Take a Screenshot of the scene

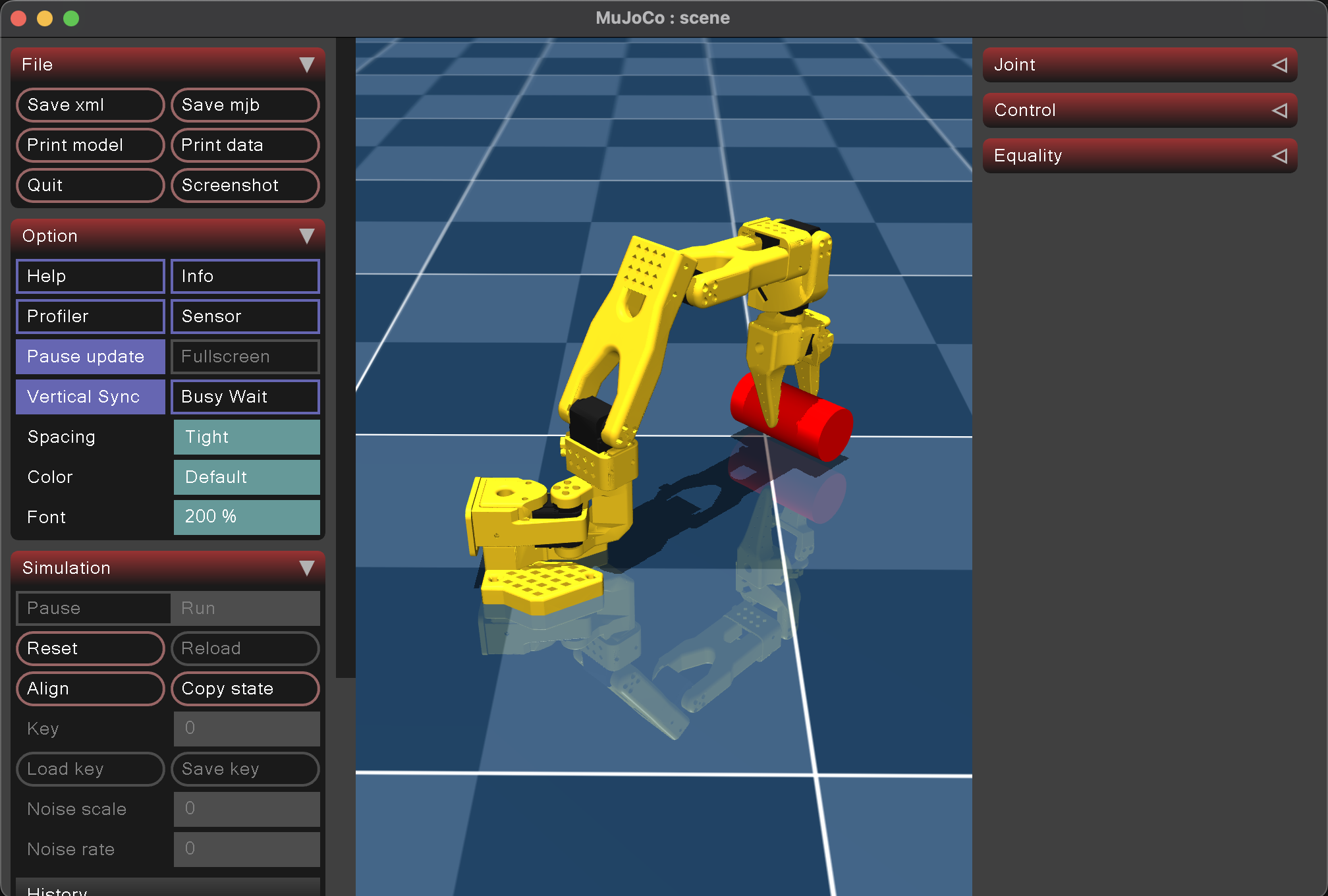pos(244,185)
